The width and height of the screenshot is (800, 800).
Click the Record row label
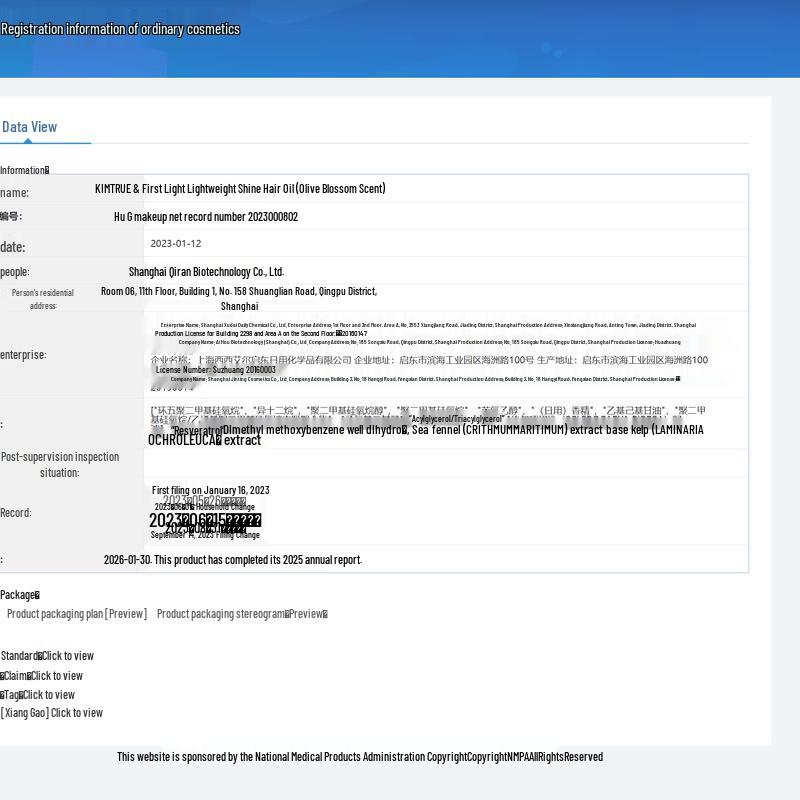pyautogui.click(x=16, y=513)
